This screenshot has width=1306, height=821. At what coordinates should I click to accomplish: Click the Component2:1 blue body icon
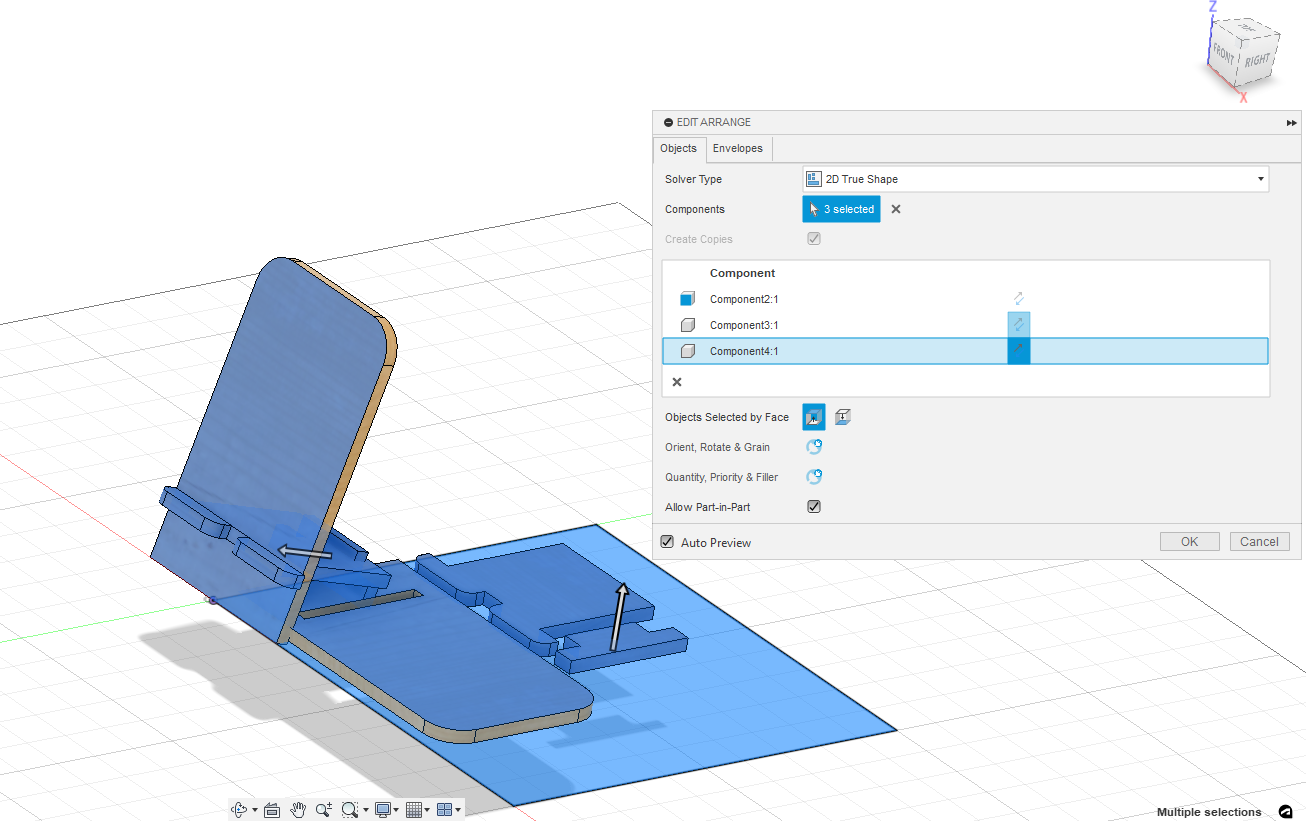687,299
